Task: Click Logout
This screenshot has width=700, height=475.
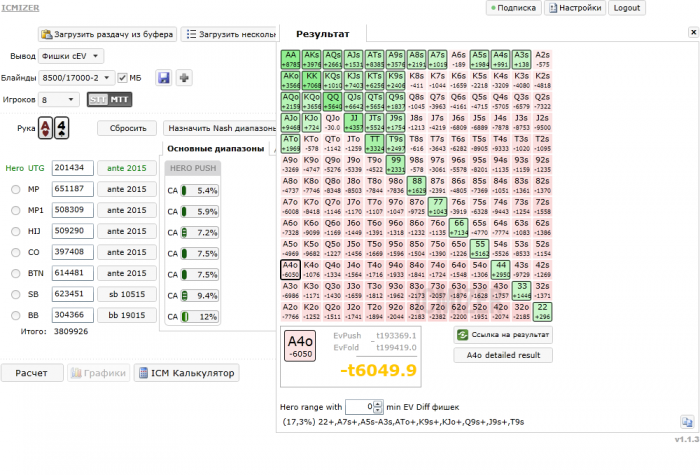Action: coord(627,8)
